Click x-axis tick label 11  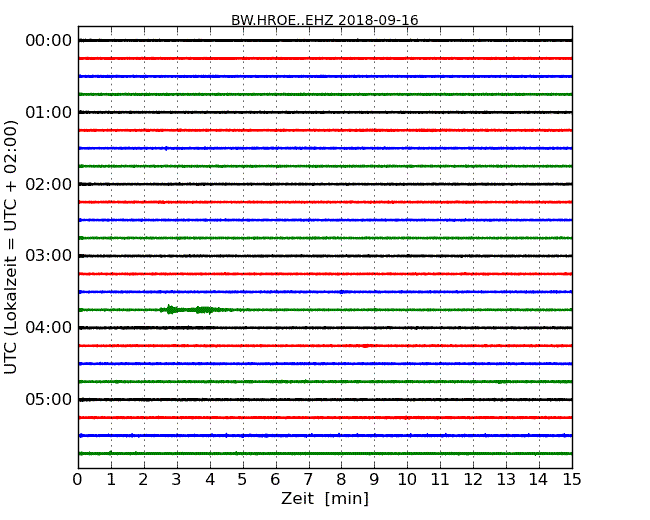440,480
